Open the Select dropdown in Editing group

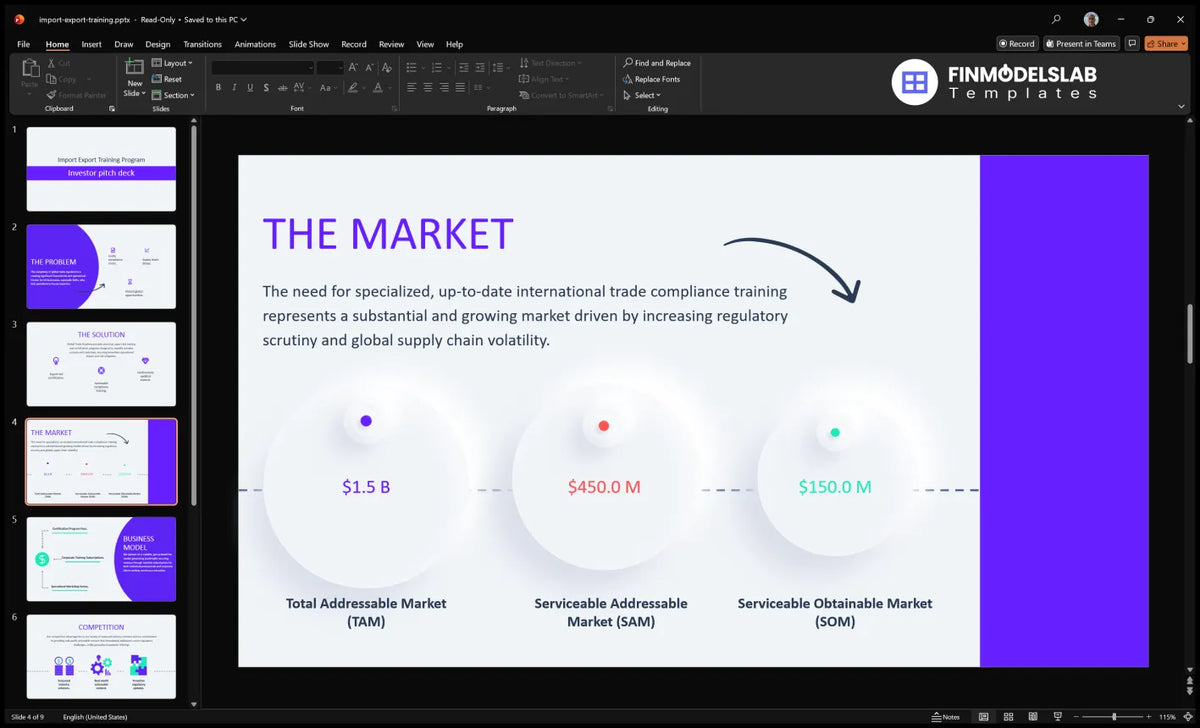[641, 95]
